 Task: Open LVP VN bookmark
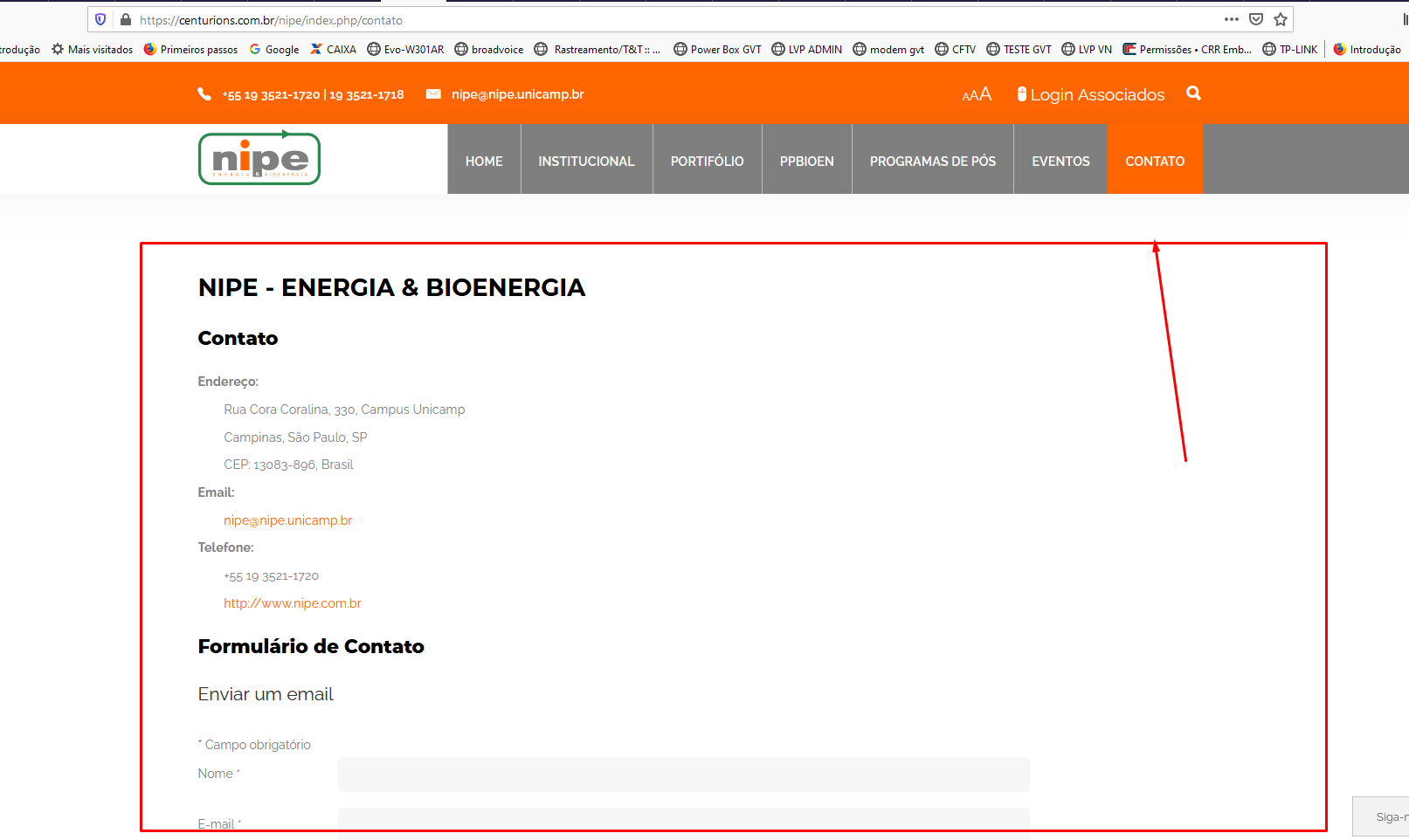pyautogui.click(x=1087, y=50)
